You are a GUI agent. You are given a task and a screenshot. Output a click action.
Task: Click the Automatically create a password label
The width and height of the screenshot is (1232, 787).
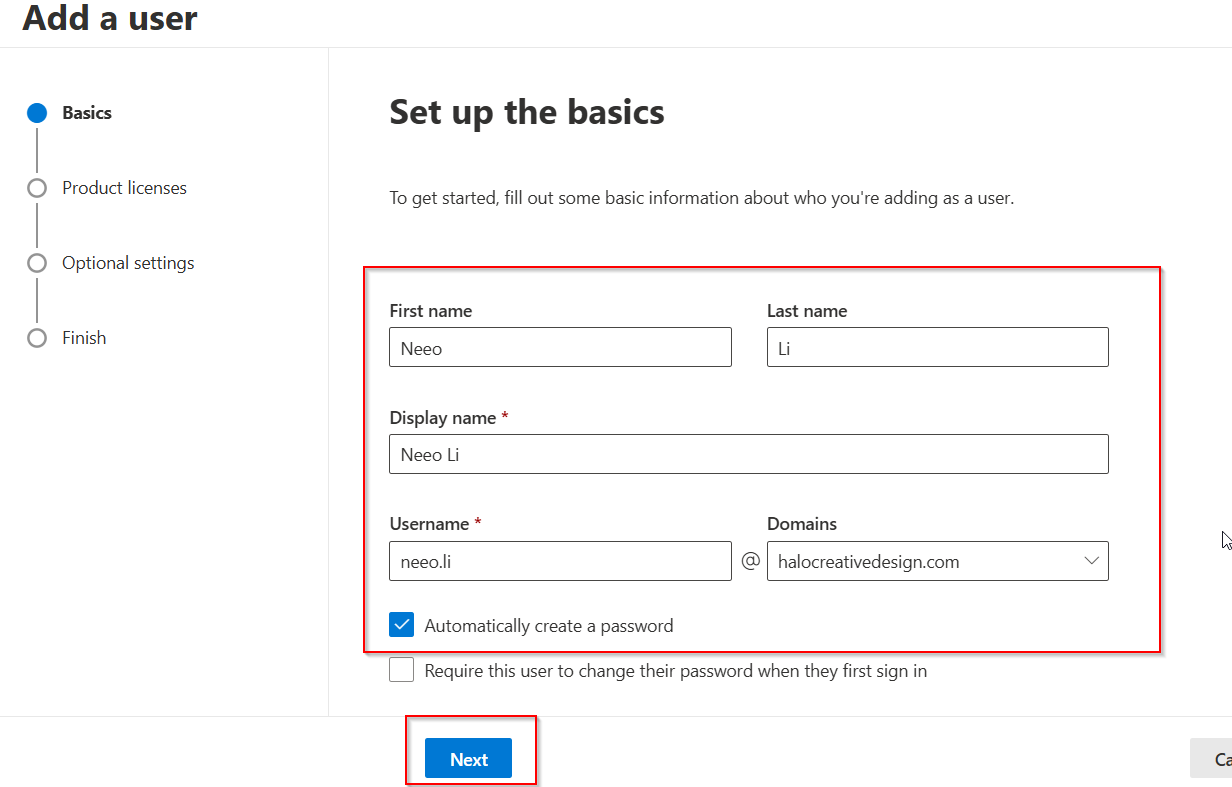point(548,626)
